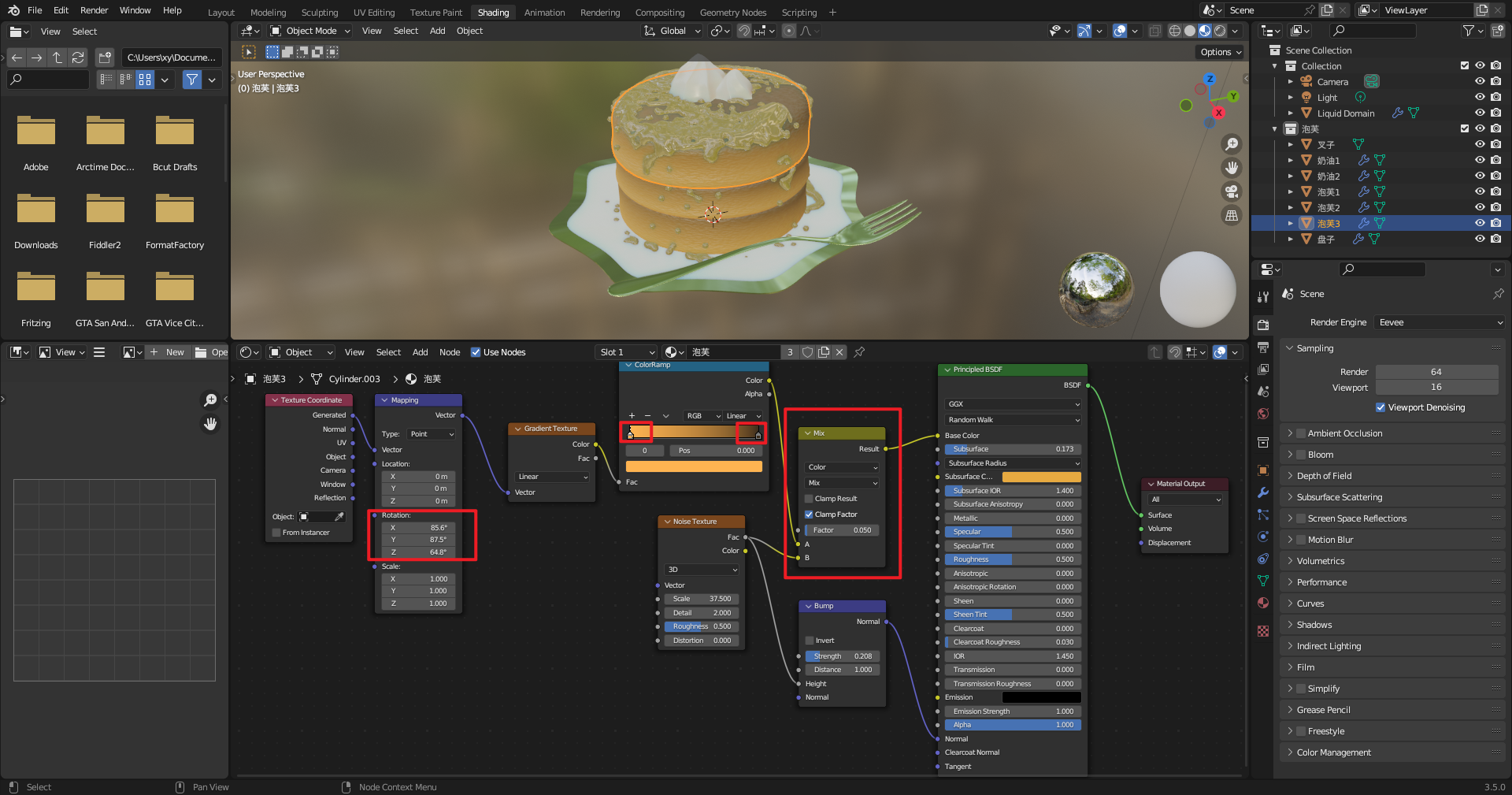Click the viewport Options button
The width and height of the screenshot is (1512, 795).
click(1220, 52)
